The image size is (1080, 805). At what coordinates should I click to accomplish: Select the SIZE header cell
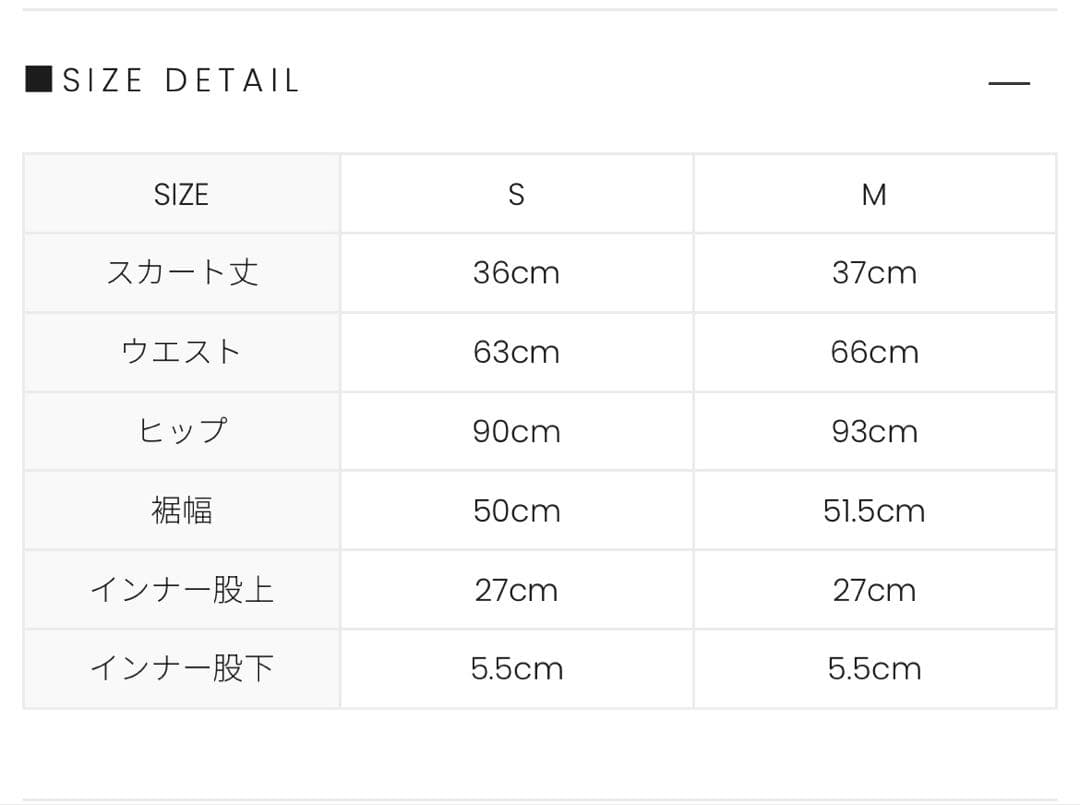pos(181,194)
